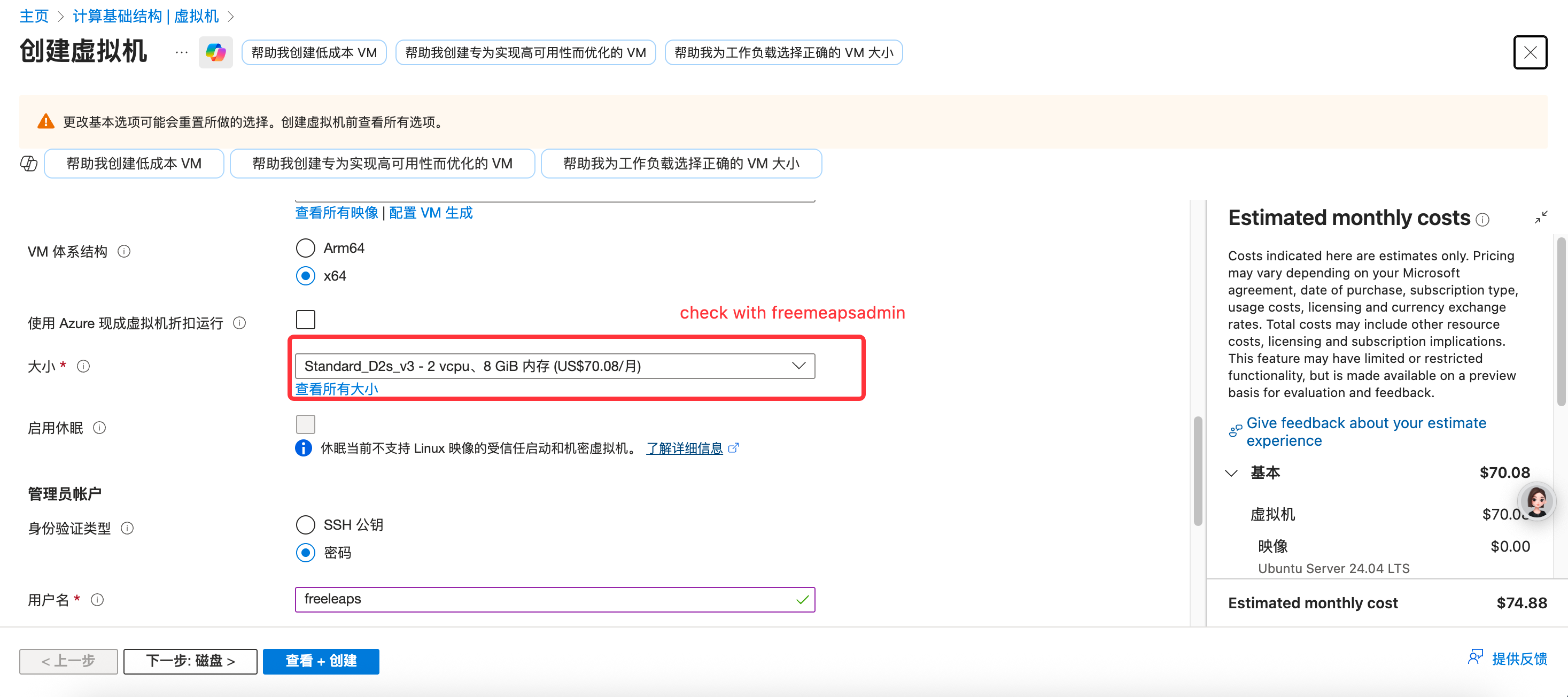Collapse the cost panel with the shrink arrows icon
1568x697 pixels.
[x=1541, y=218]
